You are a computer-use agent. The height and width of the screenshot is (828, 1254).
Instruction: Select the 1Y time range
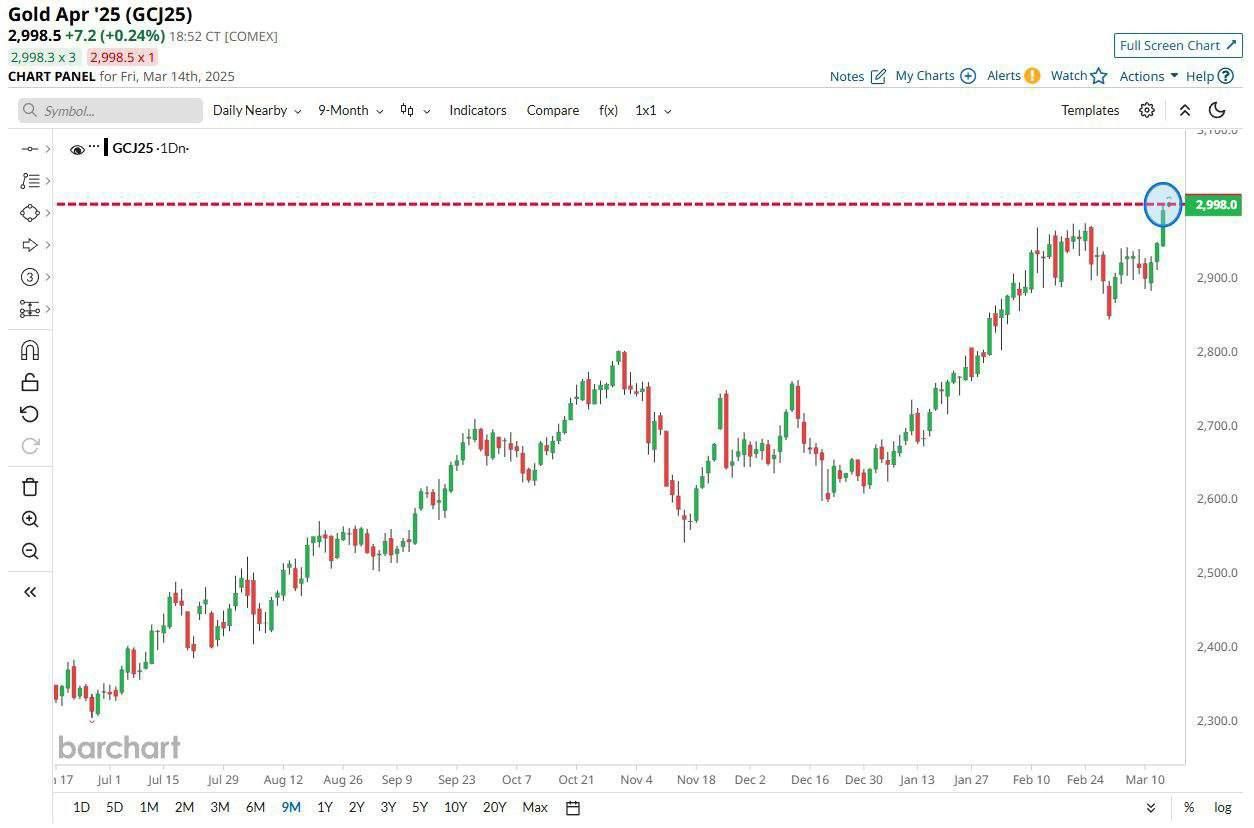(x=324, y=807)
